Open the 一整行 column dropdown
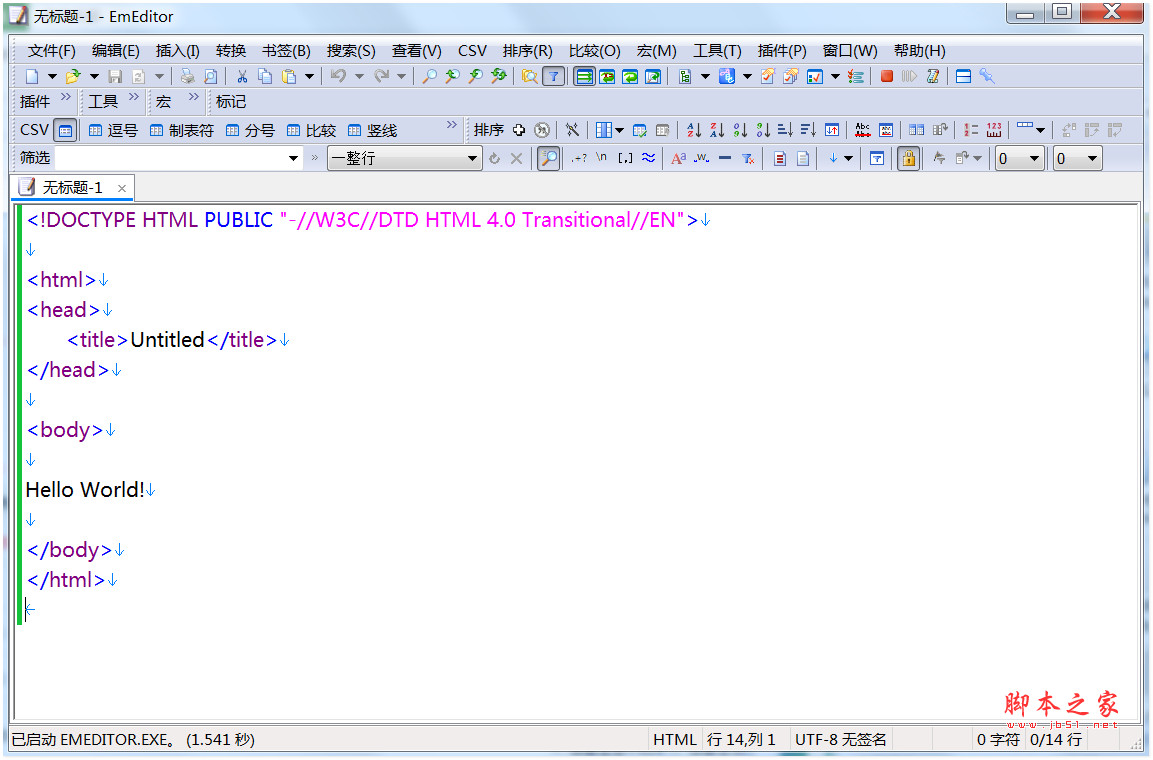Image resolution: width=1153 pixels, height=760 pixels. click(x=473, y=158)
